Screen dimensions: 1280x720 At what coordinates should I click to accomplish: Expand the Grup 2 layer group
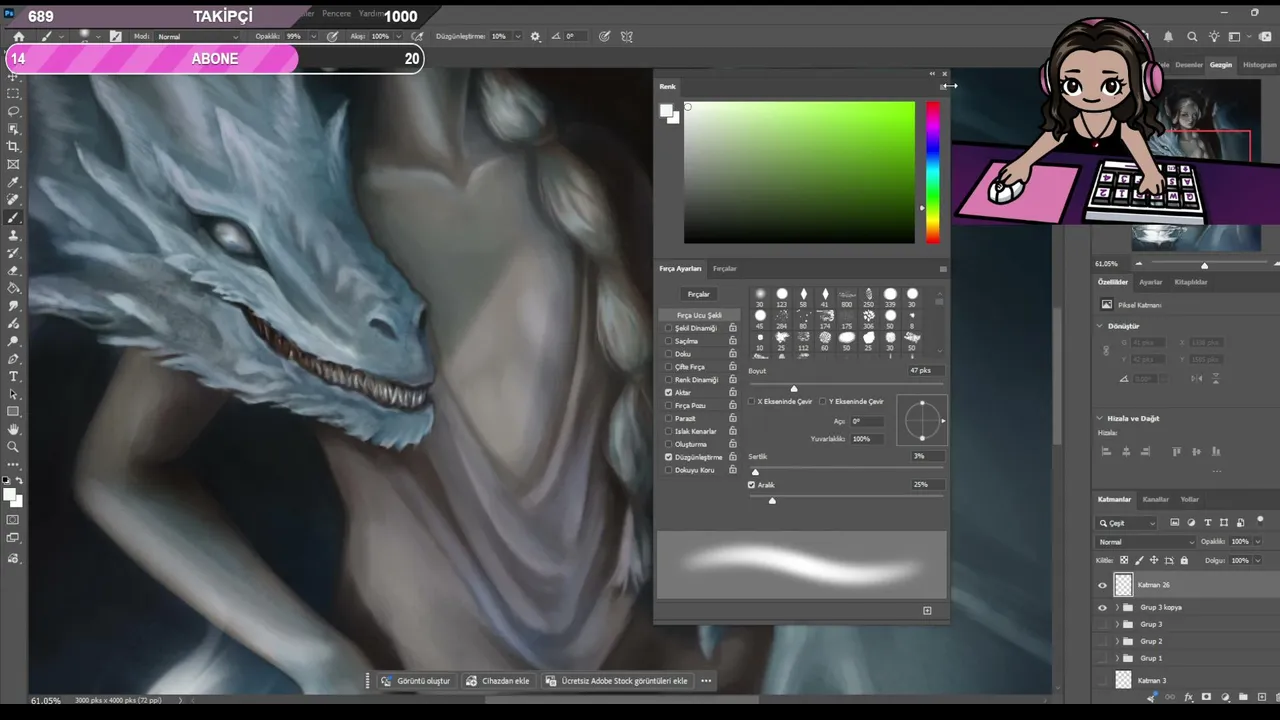coord(1117,641)
